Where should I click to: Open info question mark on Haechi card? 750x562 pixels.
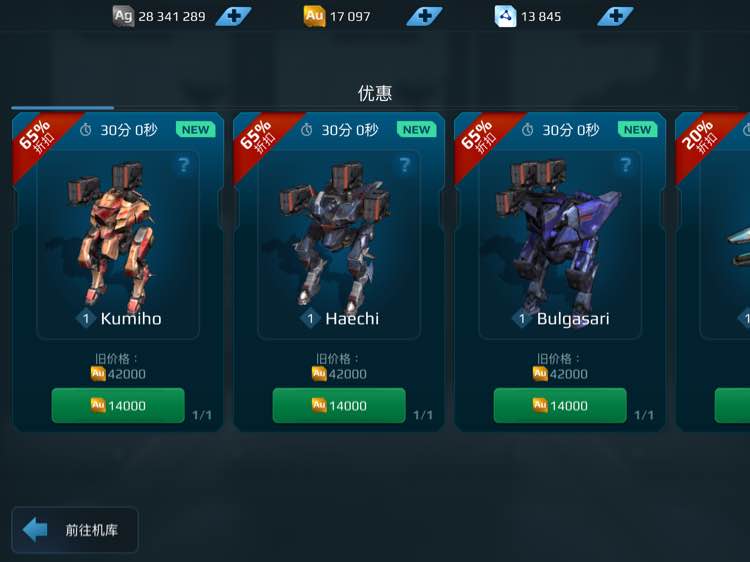tap(405, 165)
